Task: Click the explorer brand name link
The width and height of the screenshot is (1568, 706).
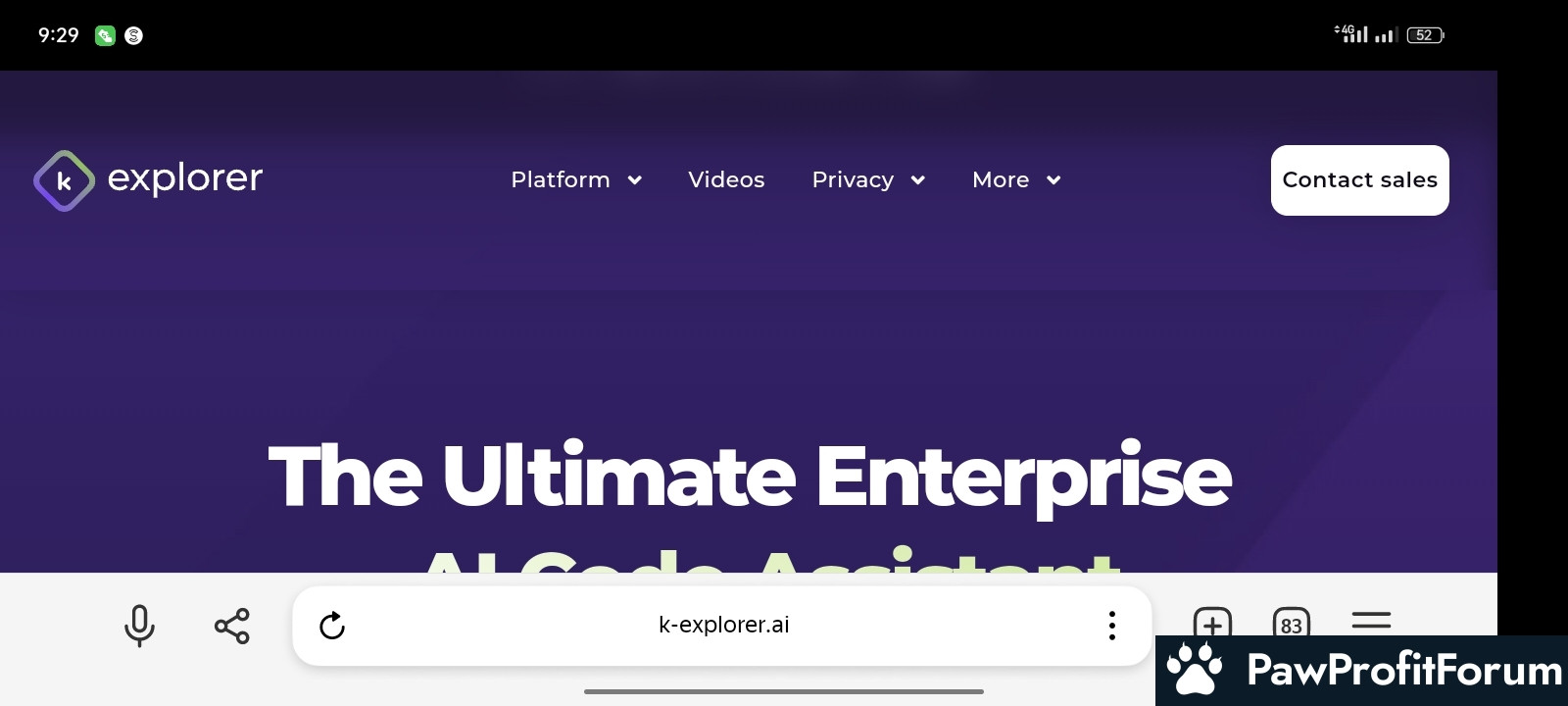Action: tap(185, 178)
